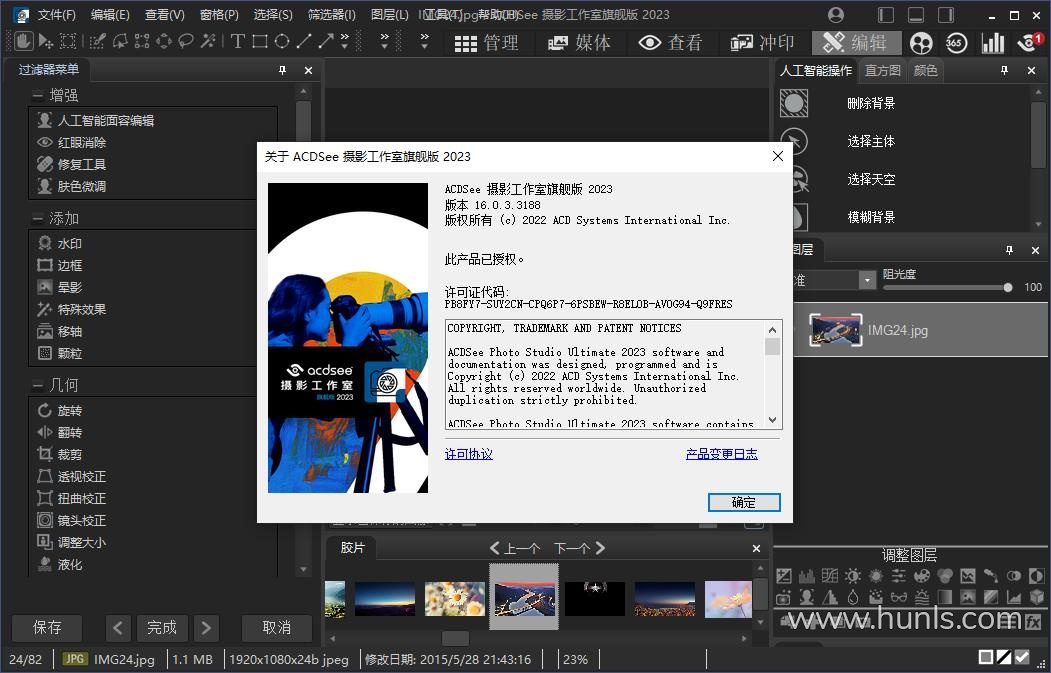Image resolution: width=1051 pixels, height=673 pixels.
Task: Click the 完成 button
Action: 162,627
